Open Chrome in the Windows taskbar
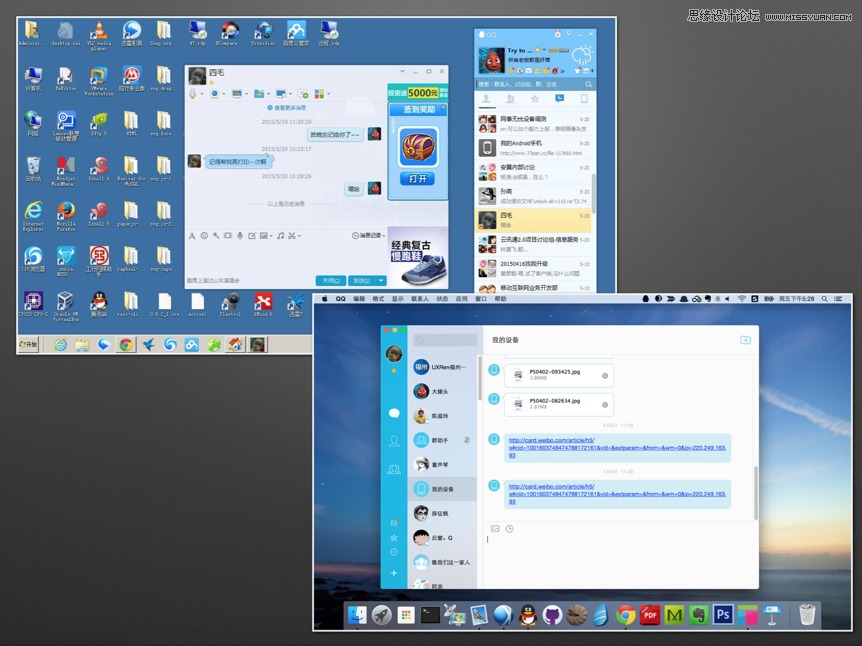 tap(126, 345)
